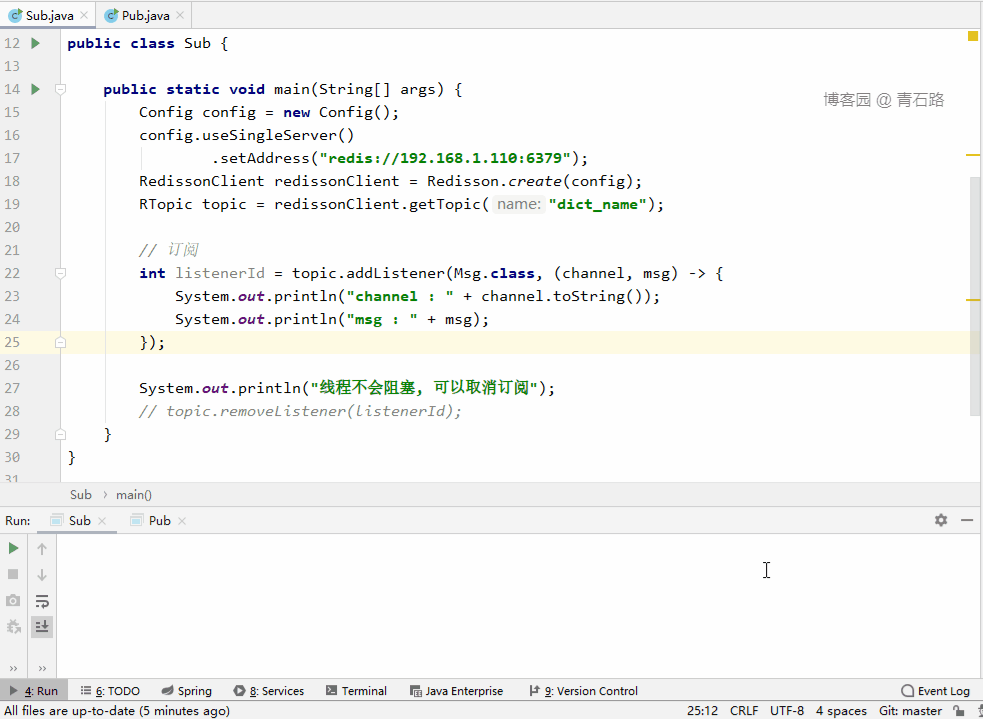Rerun the Sub run configuration
This screenshot has height=719, width=983.
13,548
